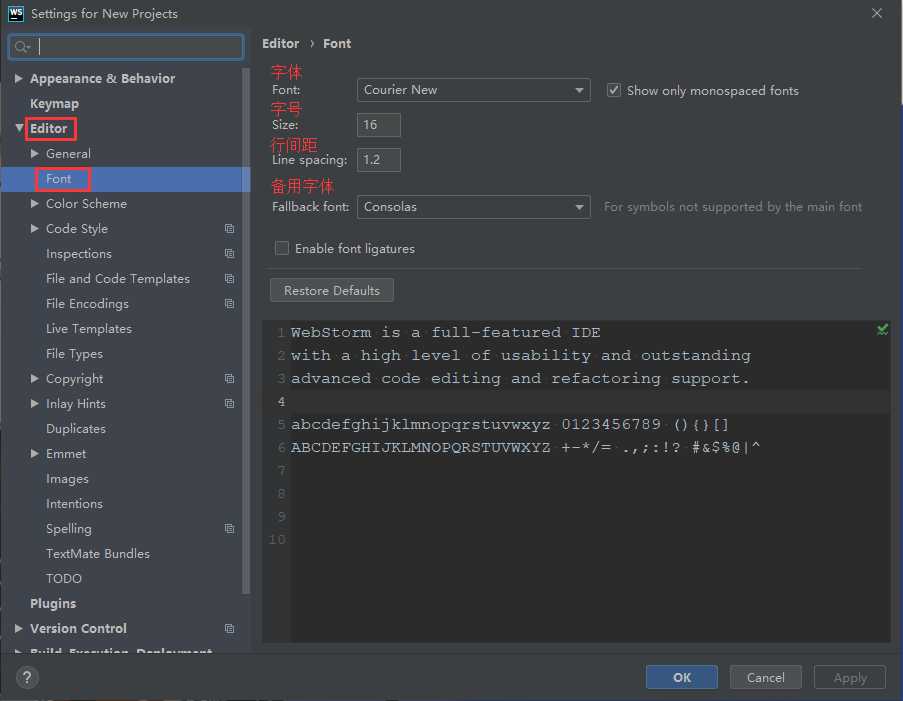This screenshot has width=903, height=701.
Task: Click preview line 'WebStorm is a full-featured IDE'
Action: 446,332
